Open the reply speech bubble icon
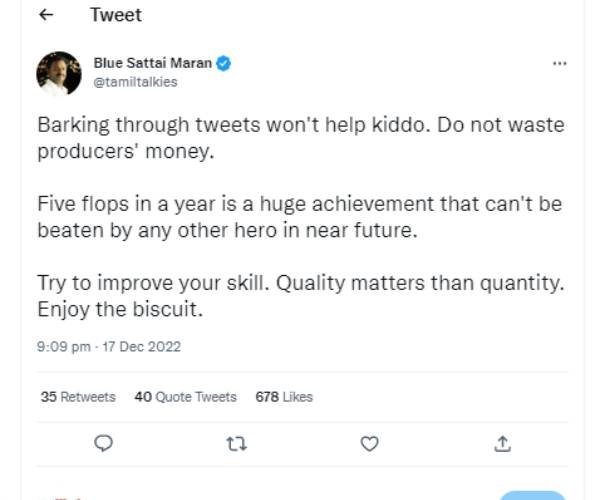 102,443
